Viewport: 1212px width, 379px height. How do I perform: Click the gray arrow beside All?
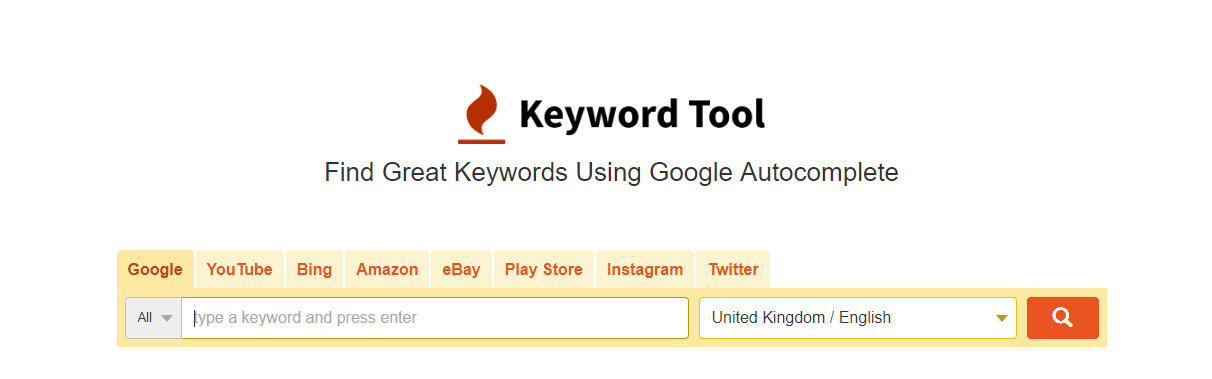[x=167, y=318]
